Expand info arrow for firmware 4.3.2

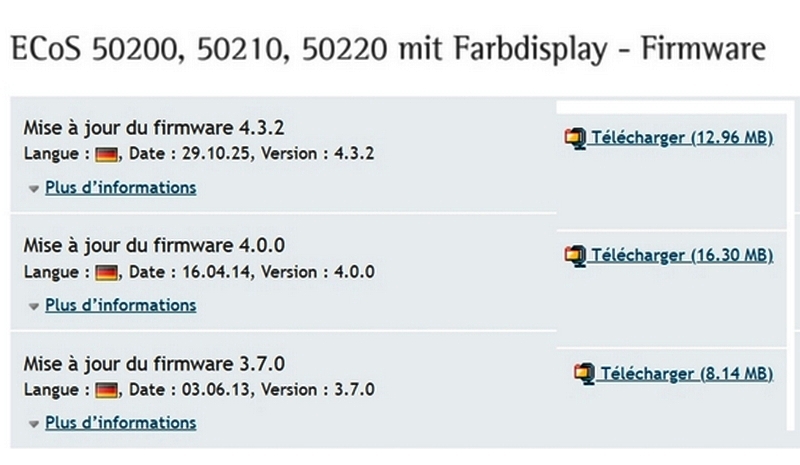(34, 188)
